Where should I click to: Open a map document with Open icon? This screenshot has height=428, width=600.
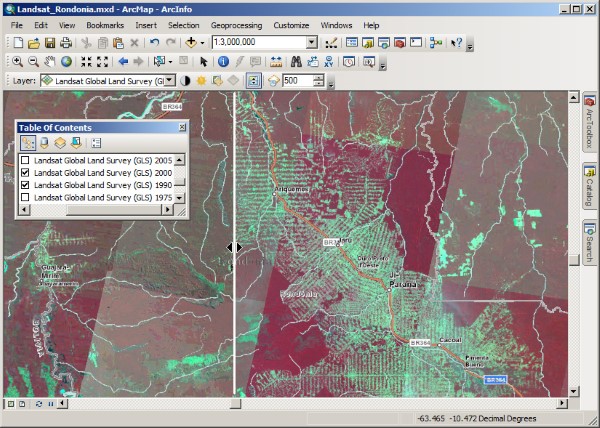point(34,42)
